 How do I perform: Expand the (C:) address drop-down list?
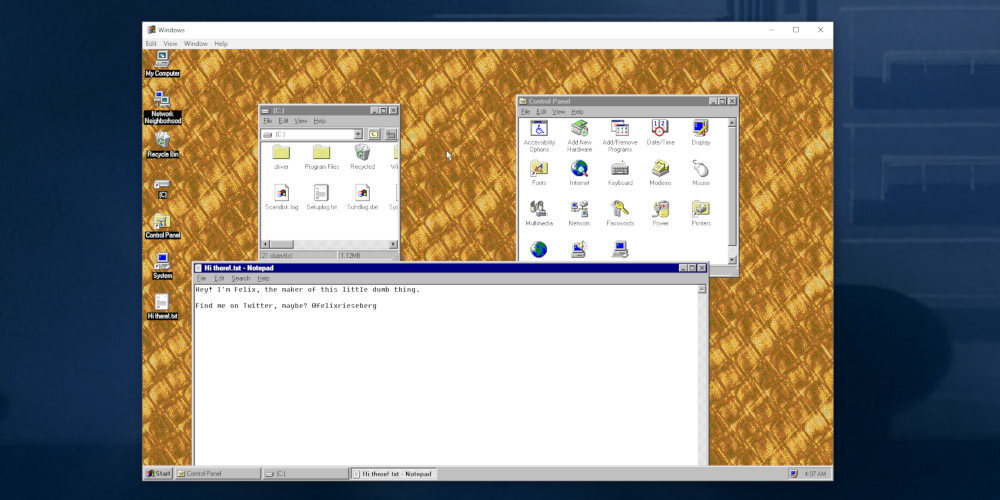click(358, 135)
